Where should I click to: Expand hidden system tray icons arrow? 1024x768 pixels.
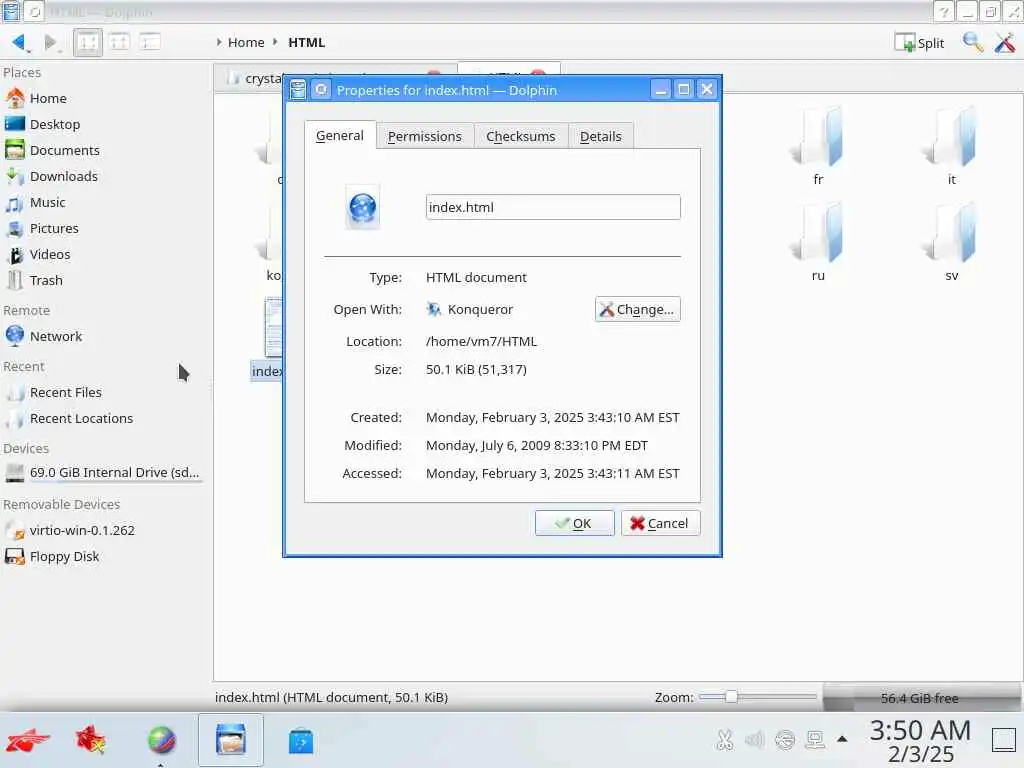point(842,739)
